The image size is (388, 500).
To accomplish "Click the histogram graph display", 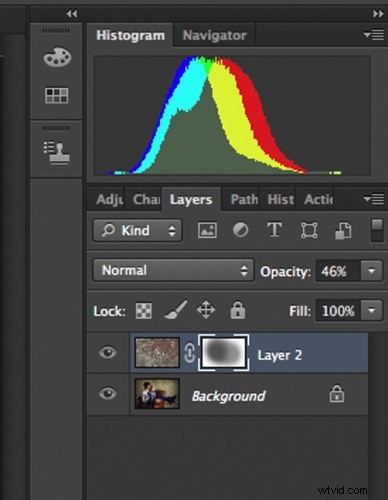I will pos(232,115).
